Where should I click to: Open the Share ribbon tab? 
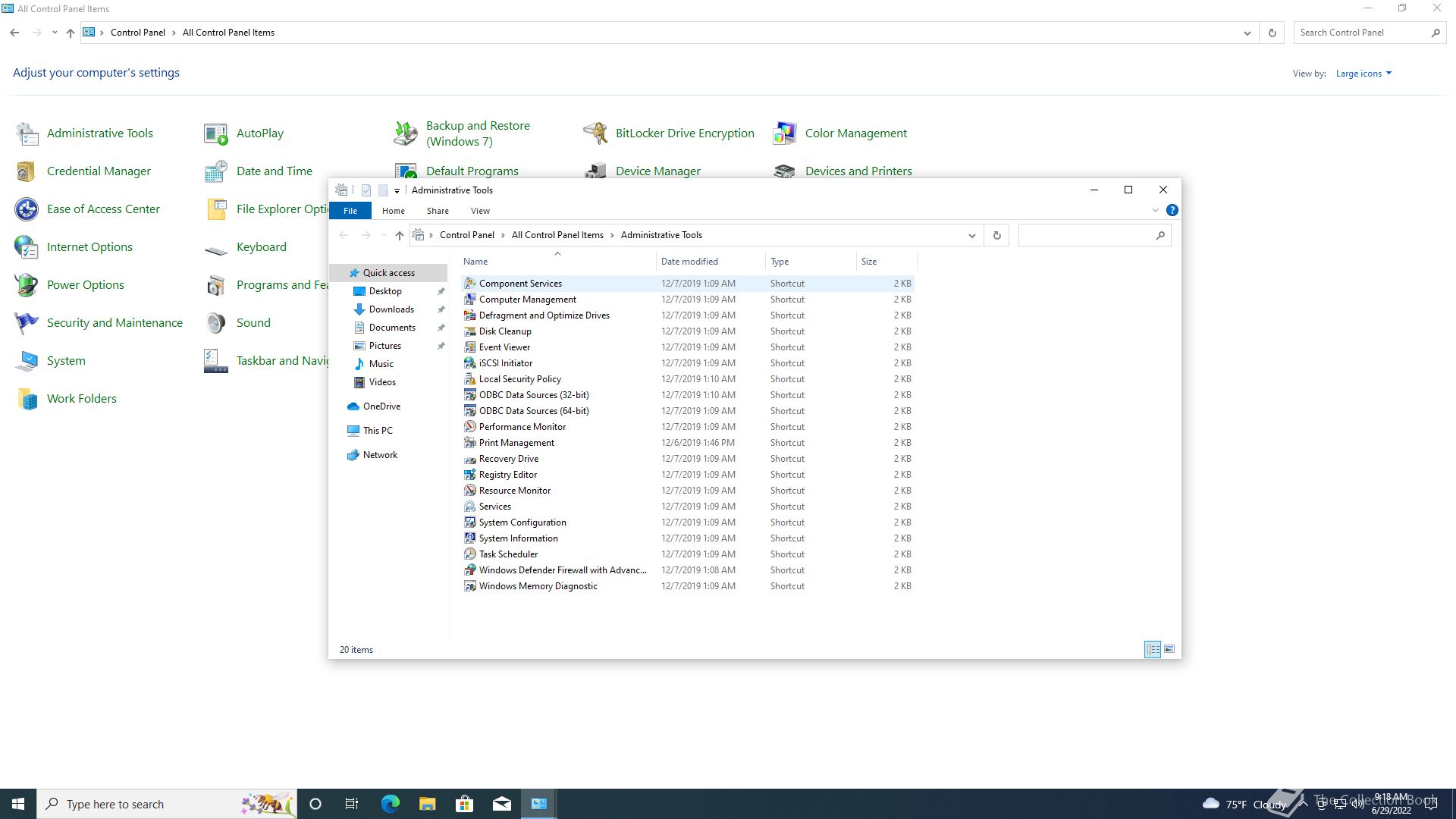pos(438,211)
